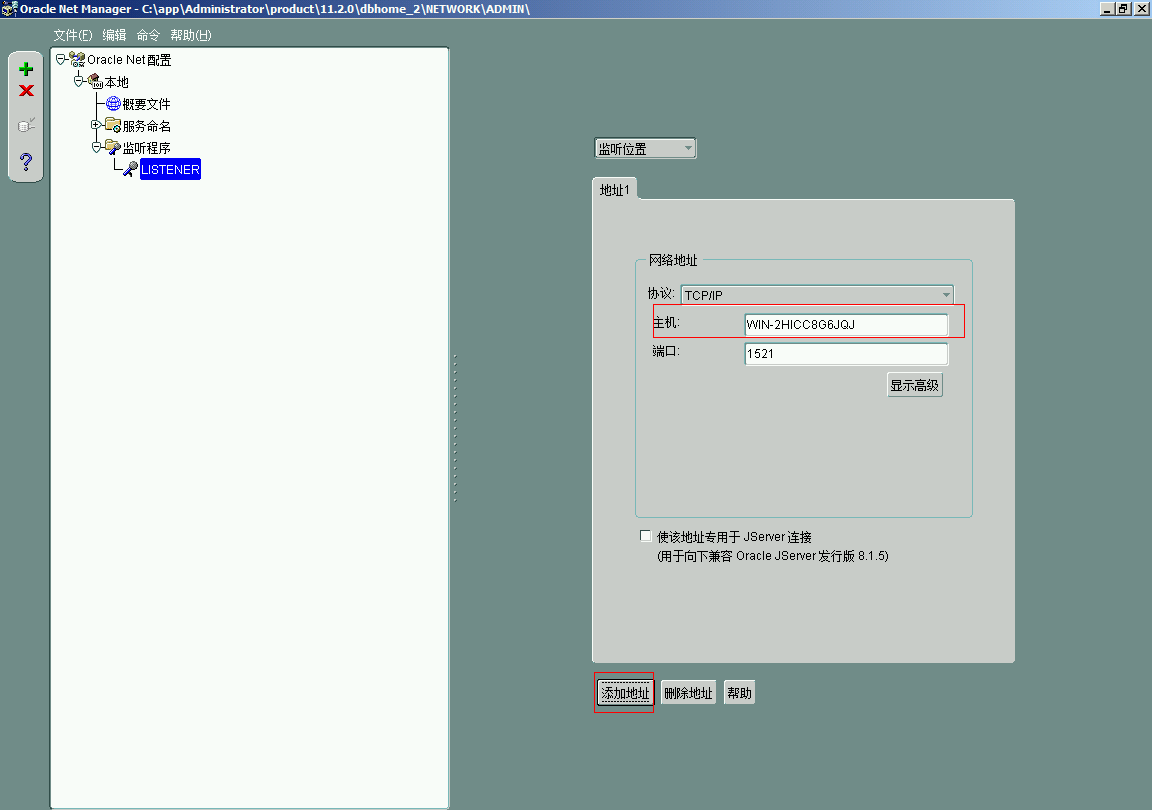This screenshot has height=810, width=1152.
Task: Click the database test connection icon
Action: [25, 124]
